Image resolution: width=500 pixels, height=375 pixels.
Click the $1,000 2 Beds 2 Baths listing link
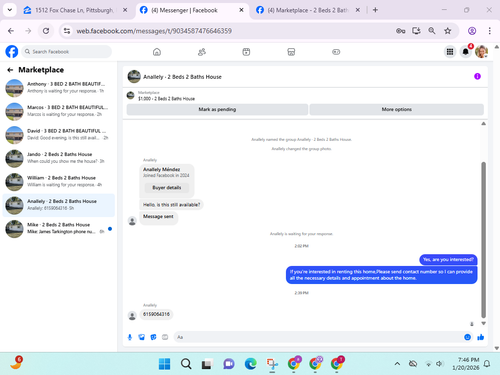pos(166,99)
